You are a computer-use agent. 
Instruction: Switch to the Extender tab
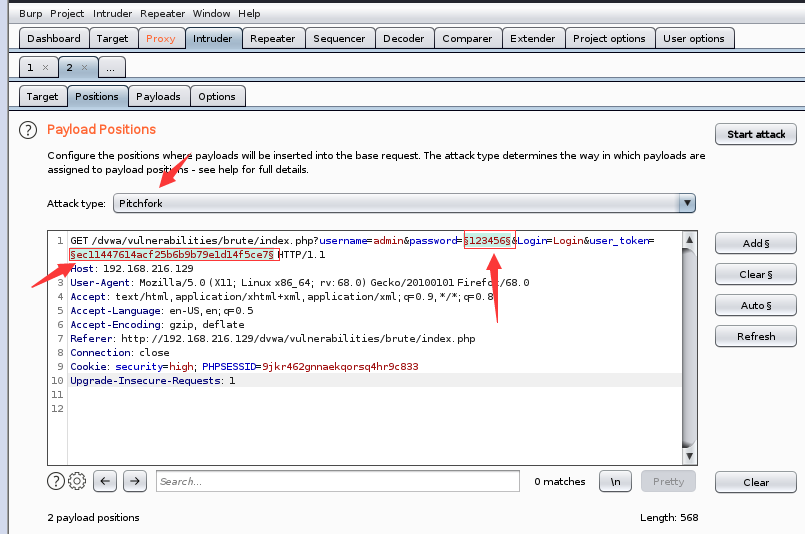[532, 39]
